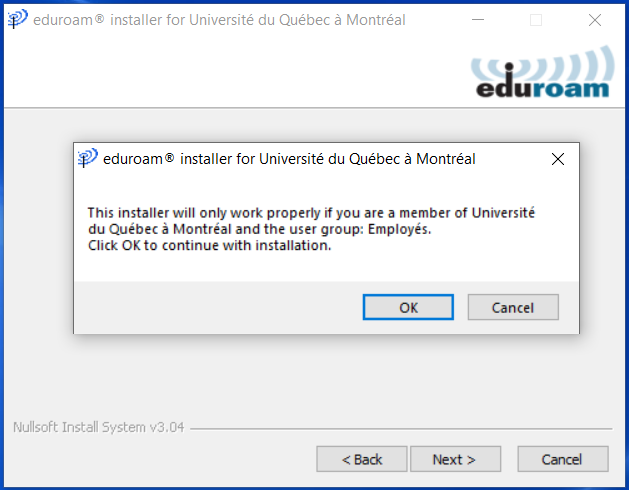
Task: Click the main window title text
Action: point(219,20)
